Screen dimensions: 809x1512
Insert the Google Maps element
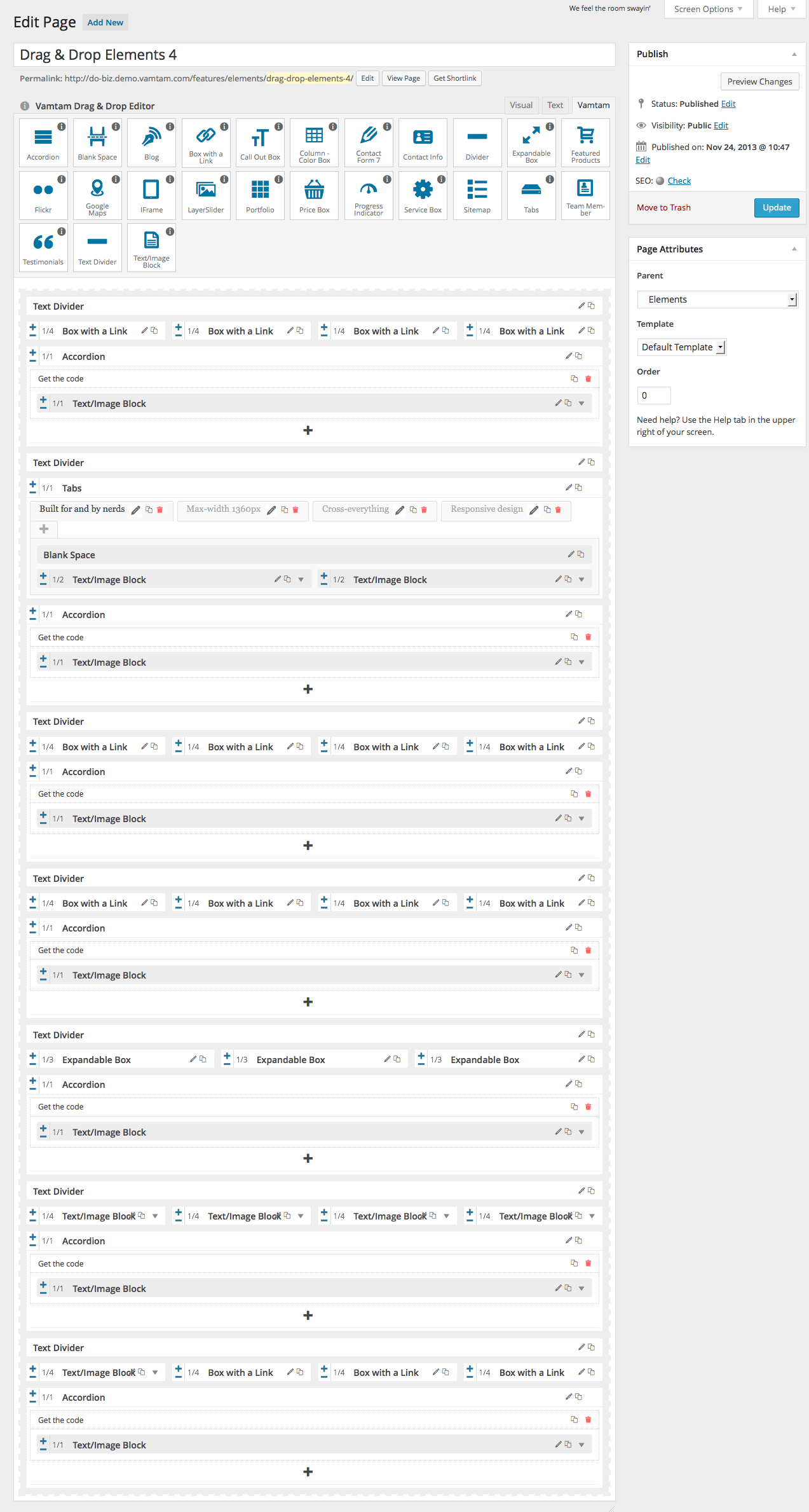(97, 195)
